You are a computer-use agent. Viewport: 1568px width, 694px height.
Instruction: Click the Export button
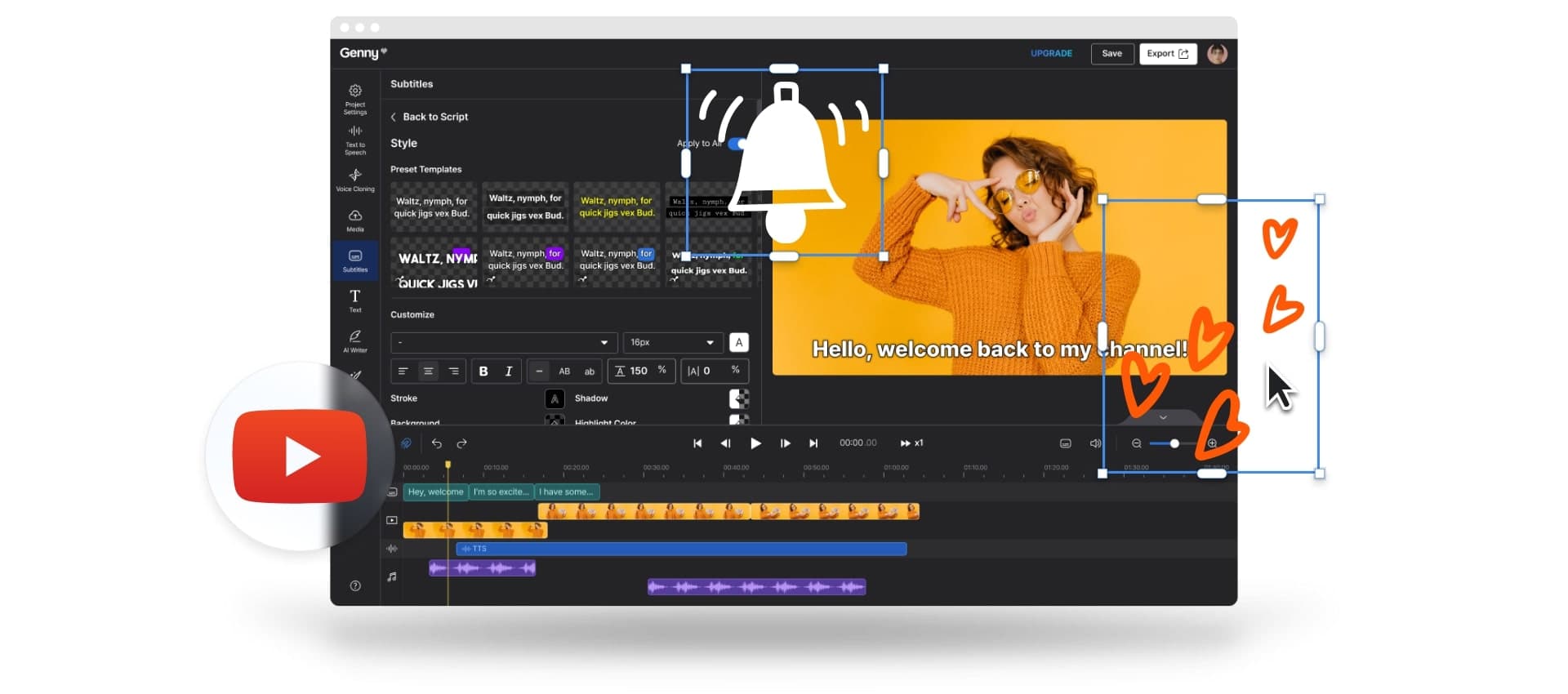click(1167, 54)
